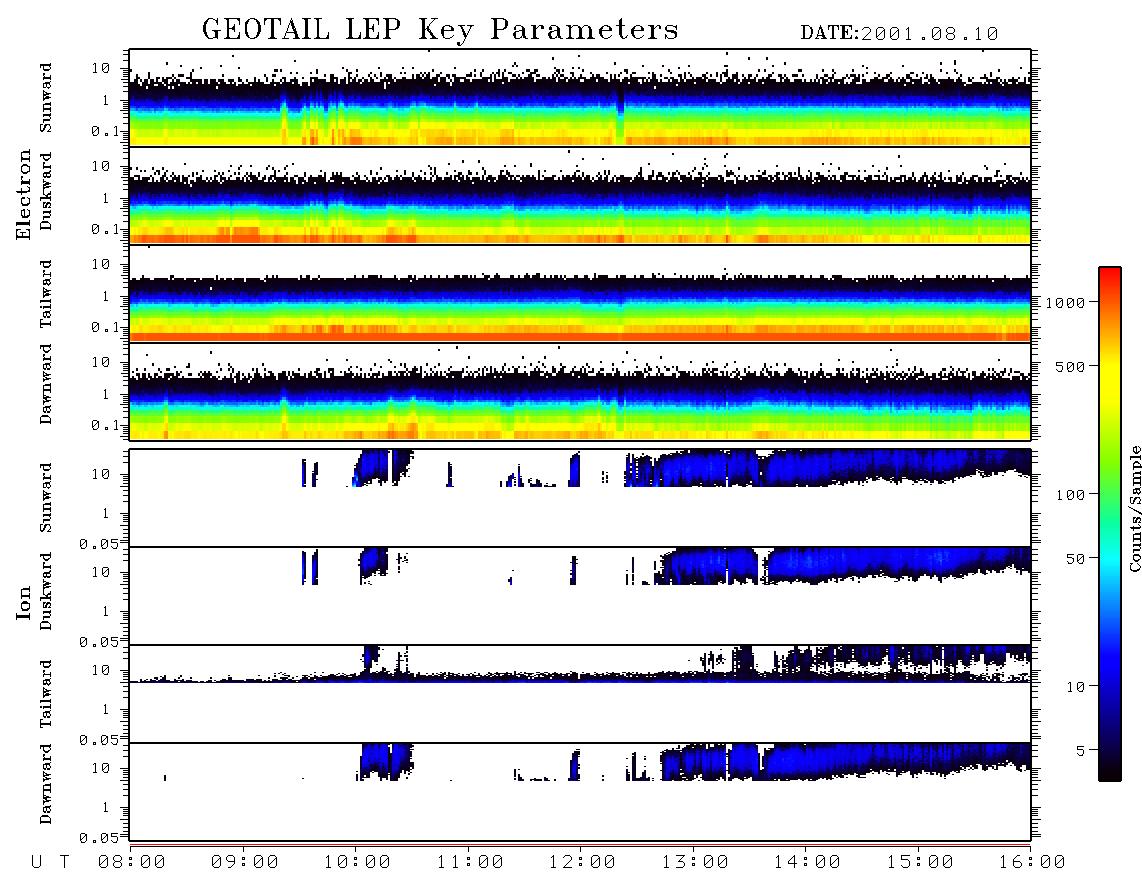Click the 'DATE:2001.08.10' label
Screen dimensions: 1142x880
point(899,33)
